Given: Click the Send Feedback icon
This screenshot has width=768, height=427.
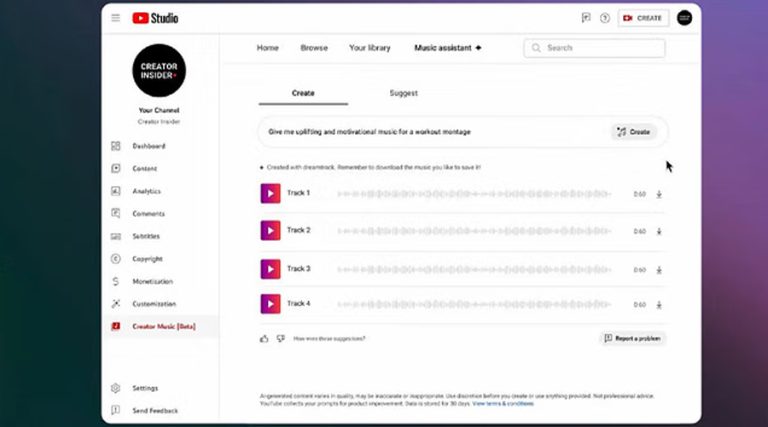Looking at the screenshot, I should (x=116, y=410).
